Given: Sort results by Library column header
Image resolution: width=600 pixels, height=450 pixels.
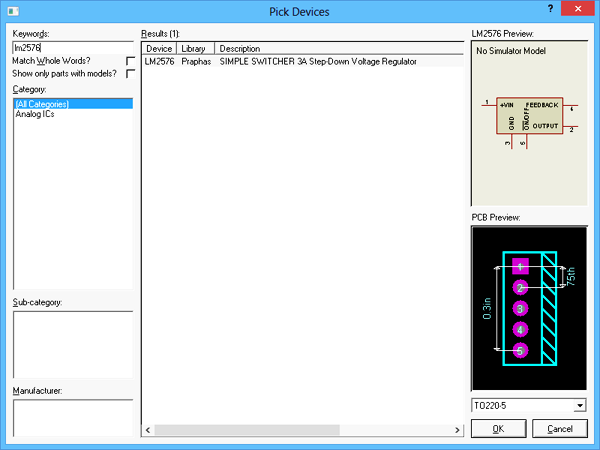Looking at the screenshot, I should [196, 49].
